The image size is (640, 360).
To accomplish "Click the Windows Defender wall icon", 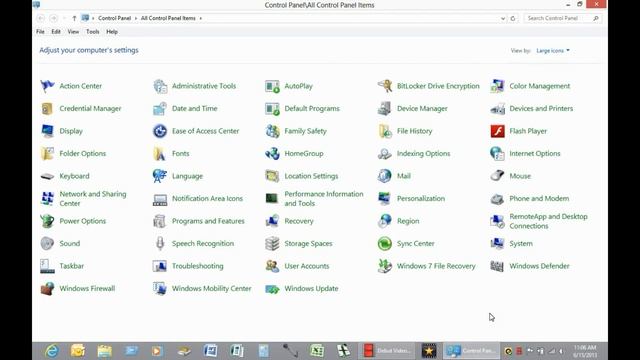I will coord(497,266).
